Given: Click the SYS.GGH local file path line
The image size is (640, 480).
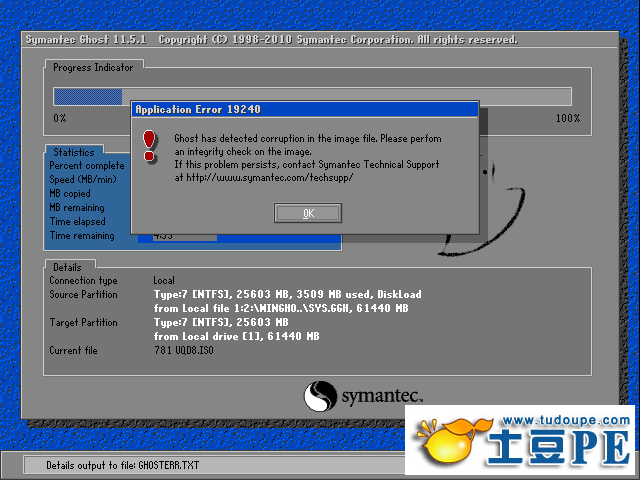Looking at the screenshot, I should (281, 308).
